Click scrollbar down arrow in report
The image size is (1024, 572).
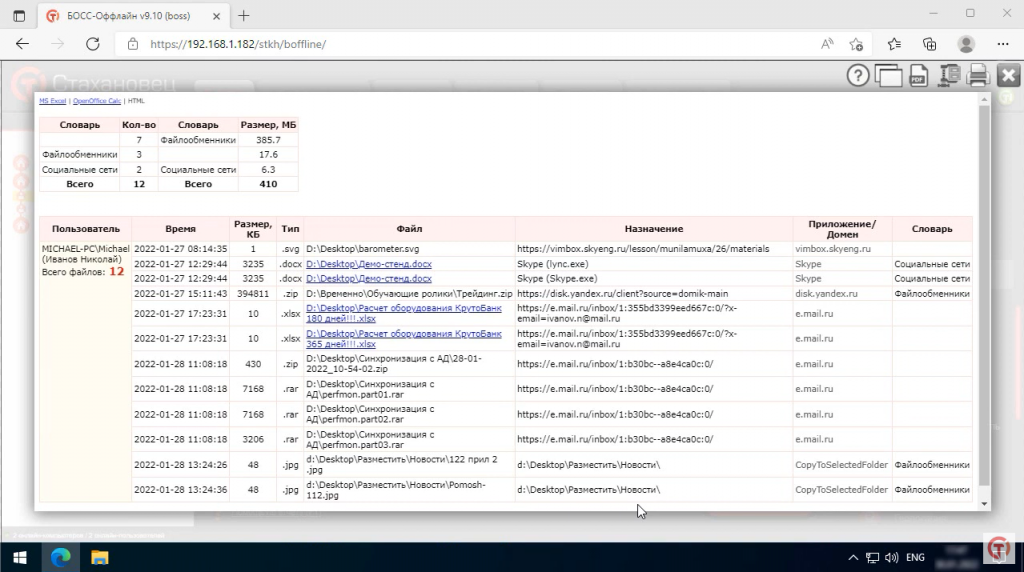pyautogui.click(x=984, y=504)
